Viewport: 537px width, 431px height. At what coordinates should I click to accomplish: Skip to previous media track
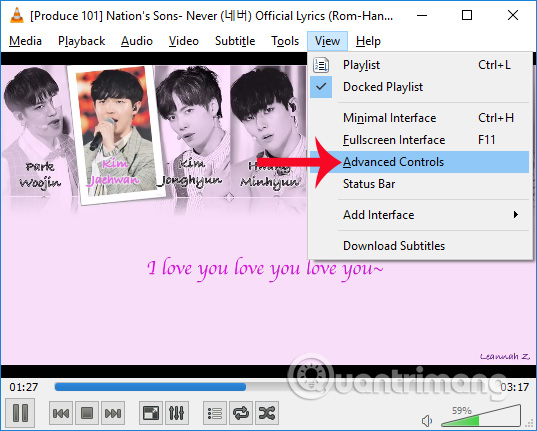pyautogui.click(x=61, y=413)
